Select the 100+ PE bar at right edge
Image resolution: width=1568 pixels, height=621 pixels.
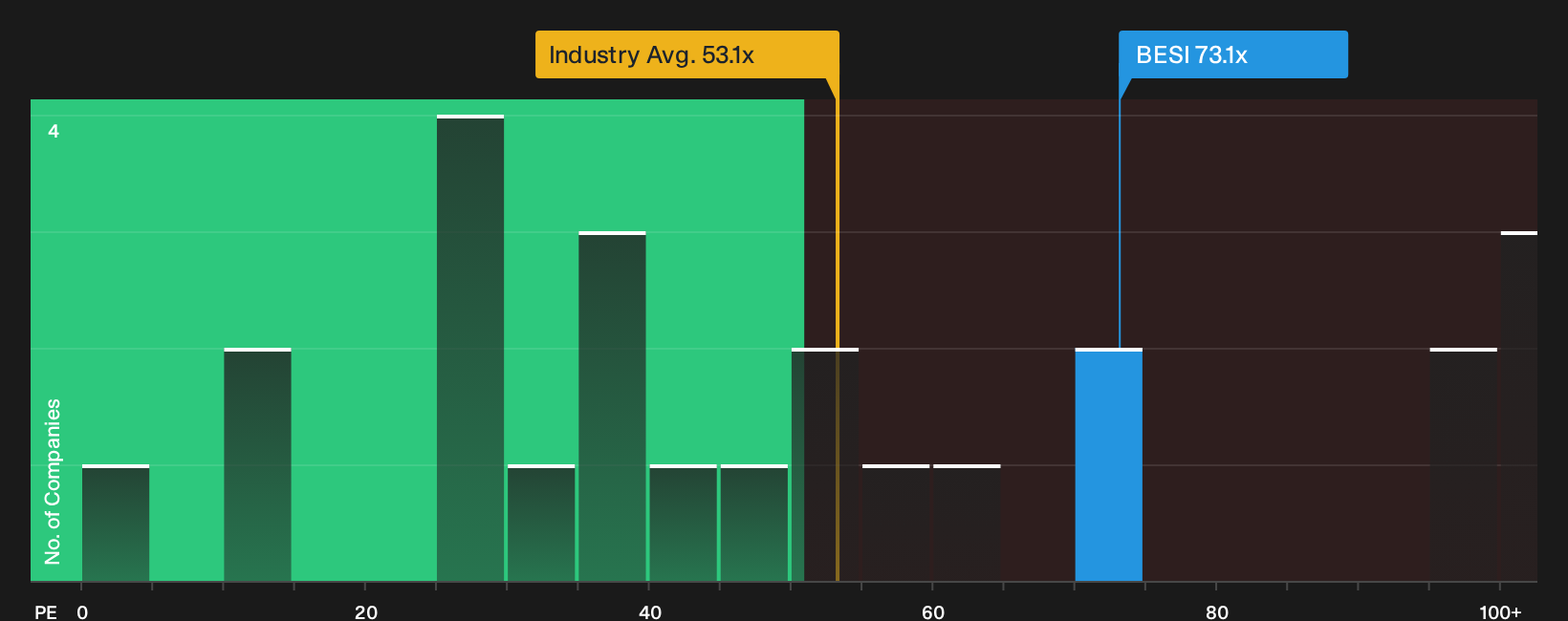(1519, 407)
